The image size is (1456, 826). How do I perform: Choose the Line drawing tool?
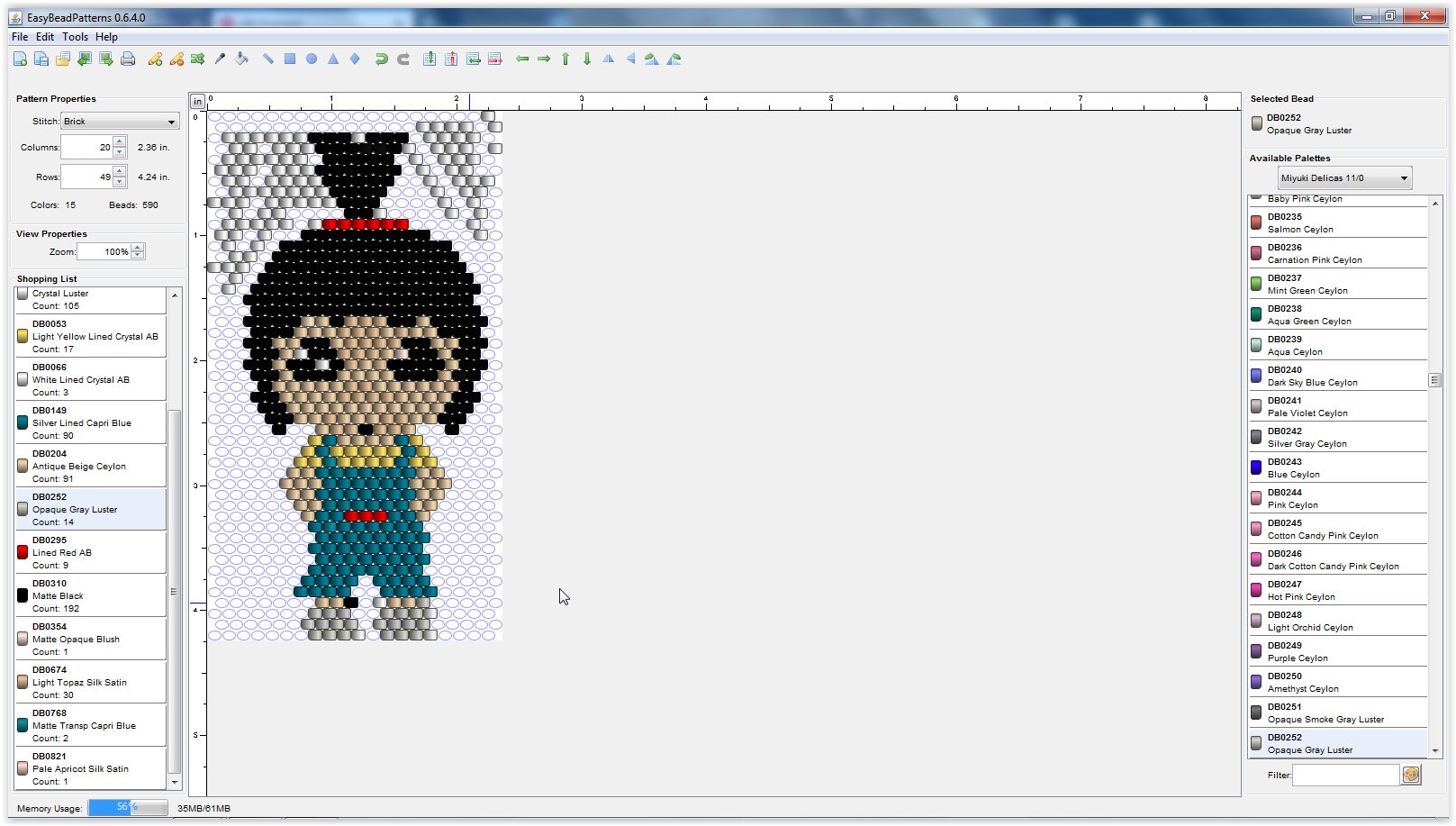pyautogui.click(x=267, y=59)
